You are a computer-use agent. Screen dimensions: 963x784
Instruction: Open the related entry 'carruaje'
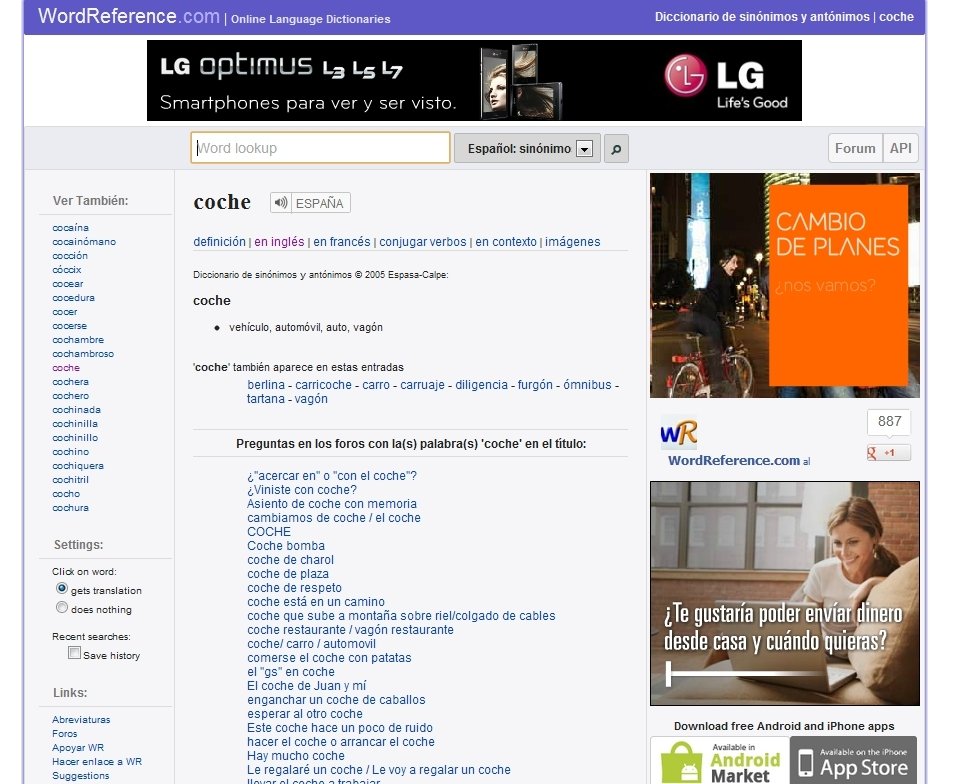[423, 385]
